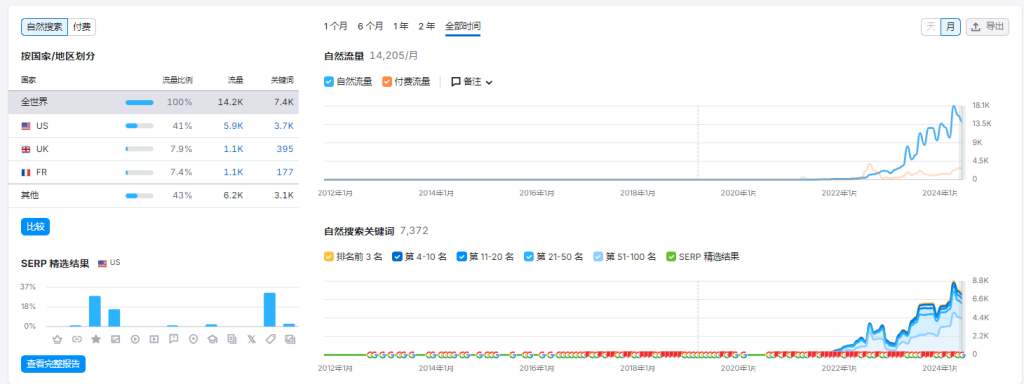Open FR keywords link 177
The height and width of the screenshot is (384, 1024).
click(x=285, y=172)
